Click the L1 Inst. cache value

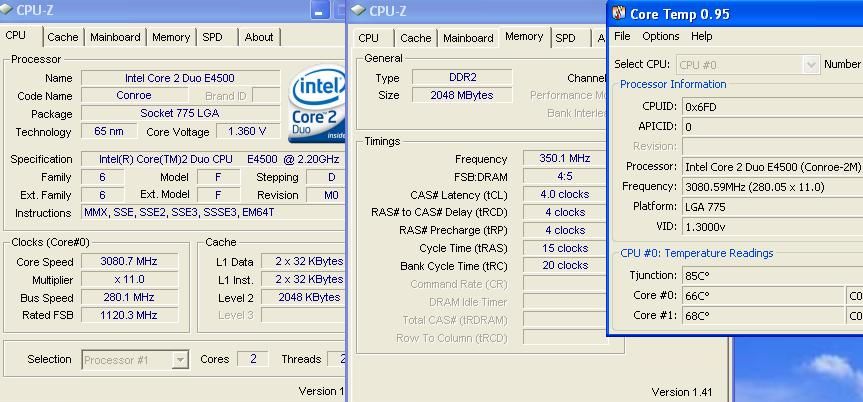(x=303, y=279)
